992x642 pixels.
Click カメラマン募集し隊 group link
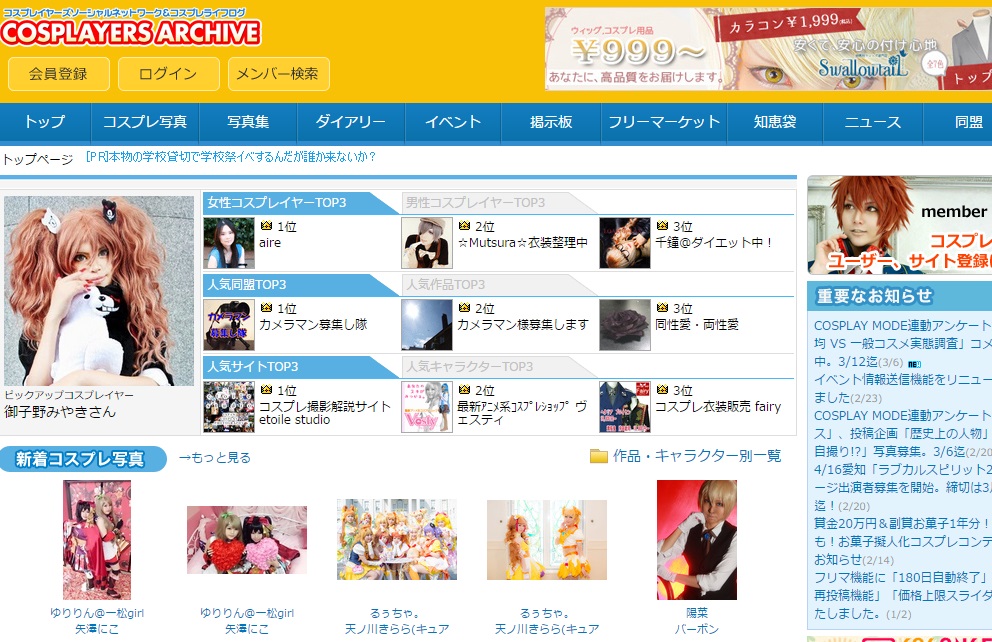[313, 324]
